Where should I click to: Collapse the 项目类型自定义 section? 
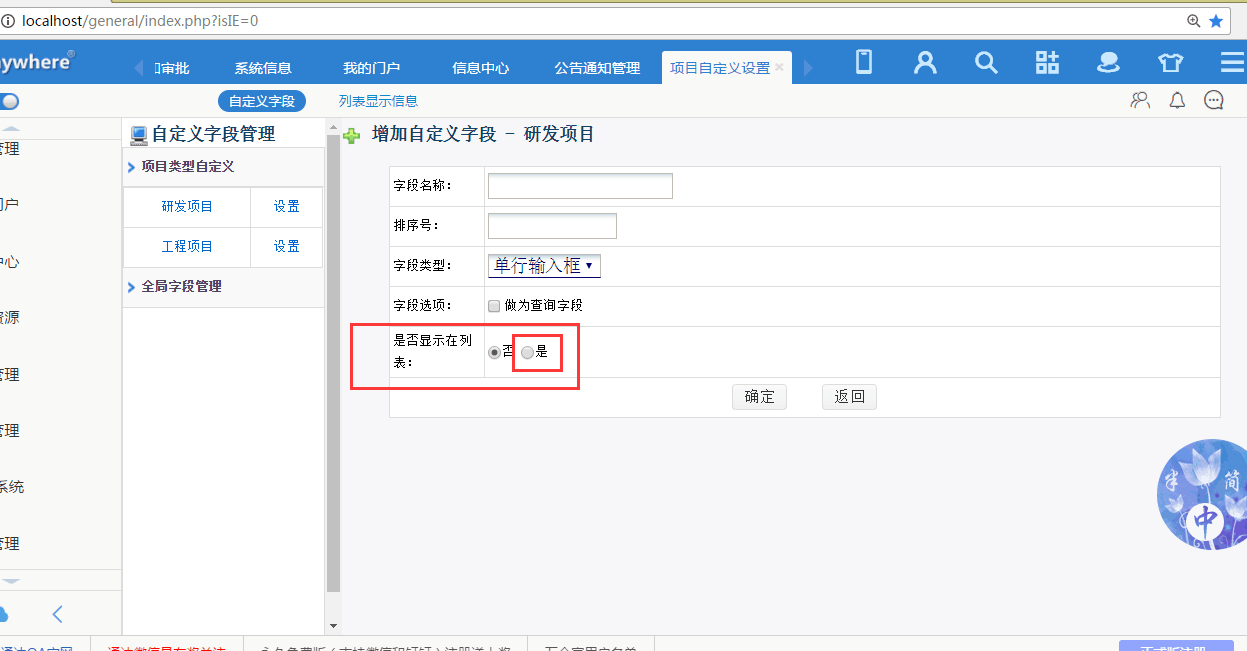[187, 167]
